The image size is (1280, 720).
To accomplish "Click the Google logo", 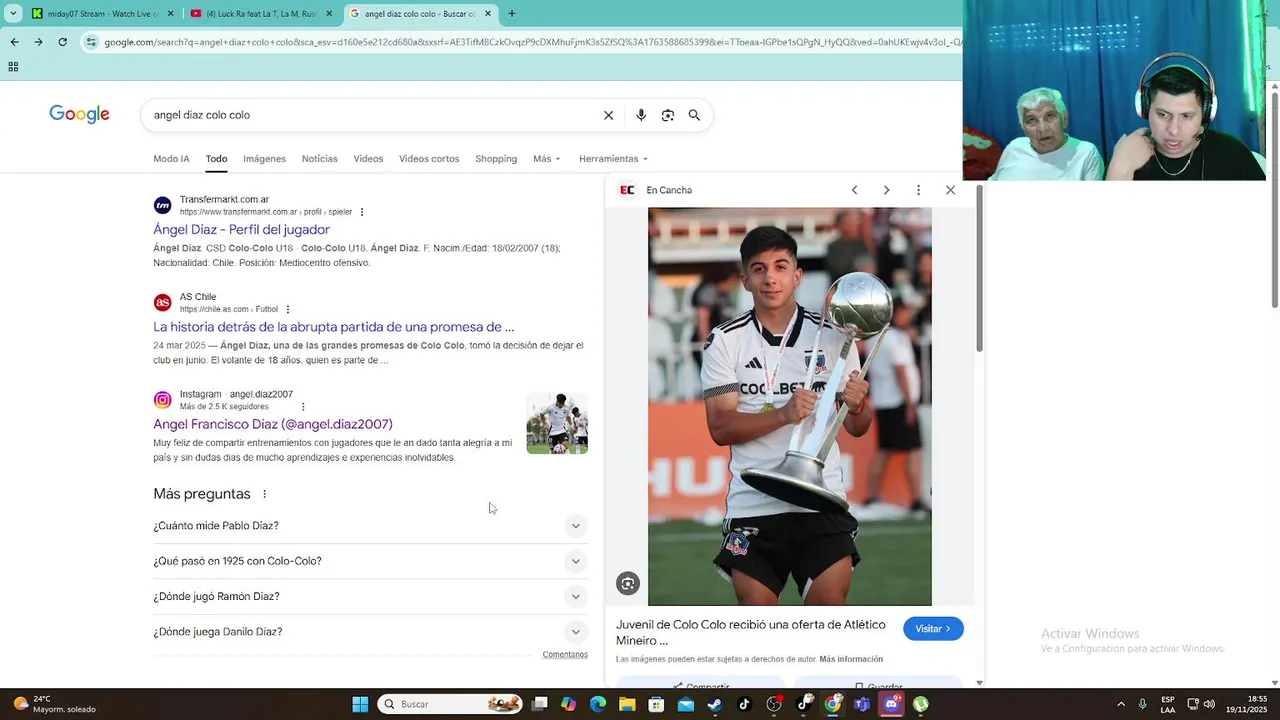I will point(79,114).
